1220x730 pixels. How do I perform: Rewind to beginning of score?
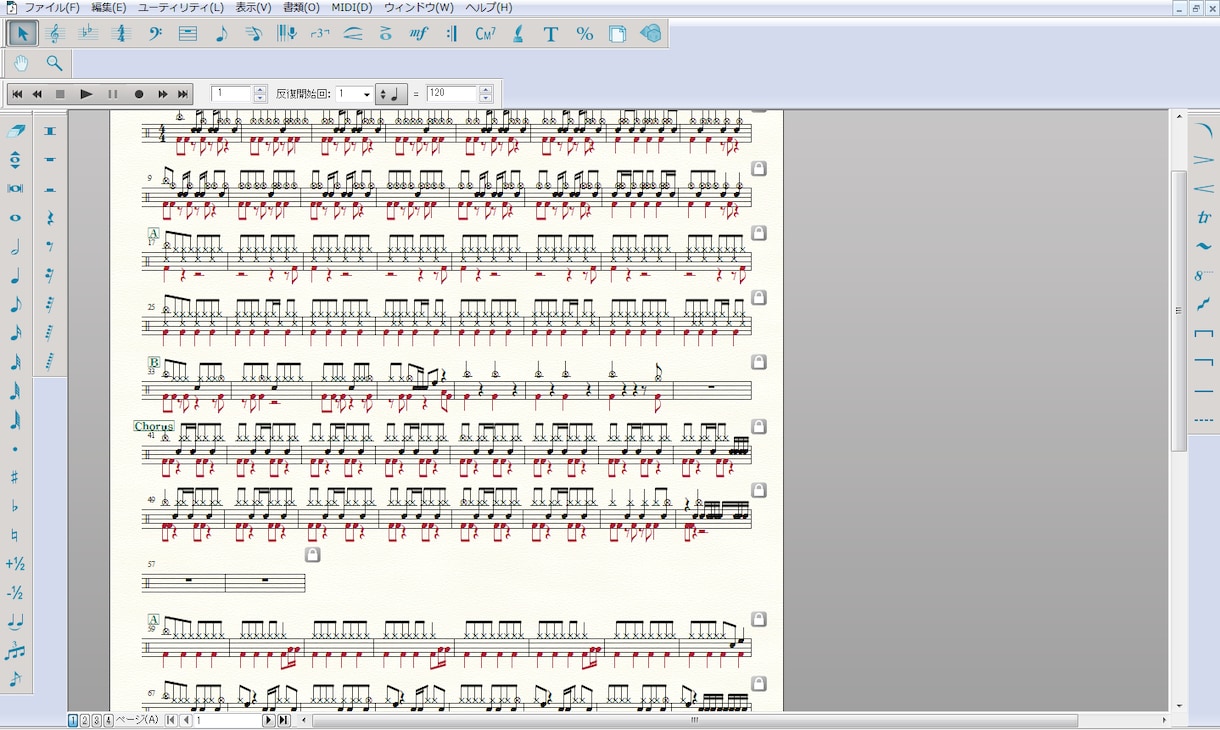[x=17, y=94]
